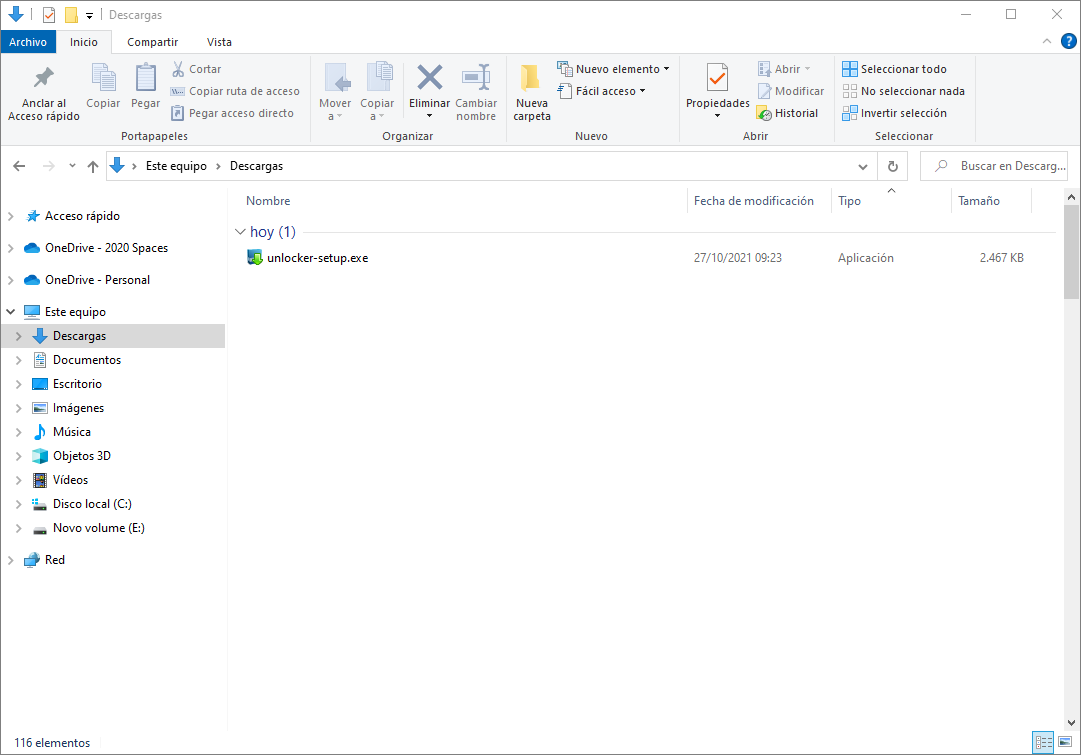Open the Vista ribbon tab

pyautogui.click(x=219, y=42)
